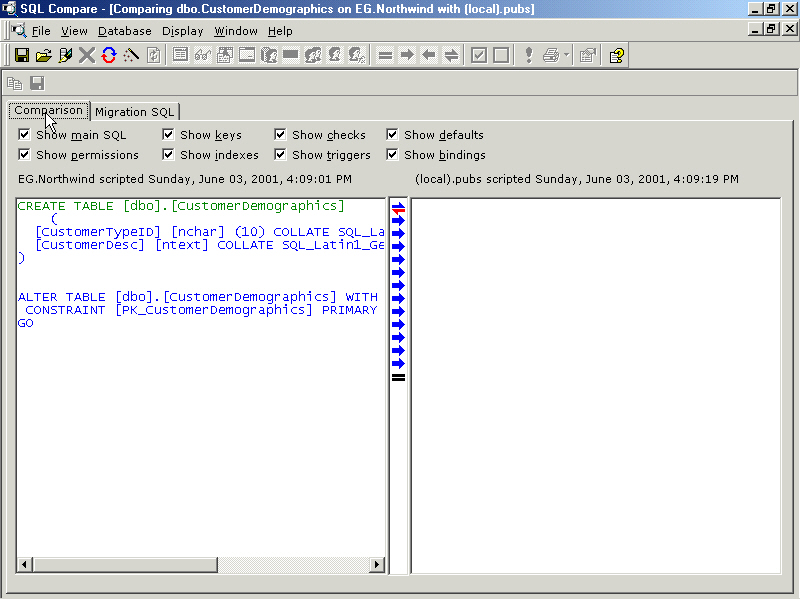
Task: Toggle the Show defaults checkbox
Action: tap(392, 135)
